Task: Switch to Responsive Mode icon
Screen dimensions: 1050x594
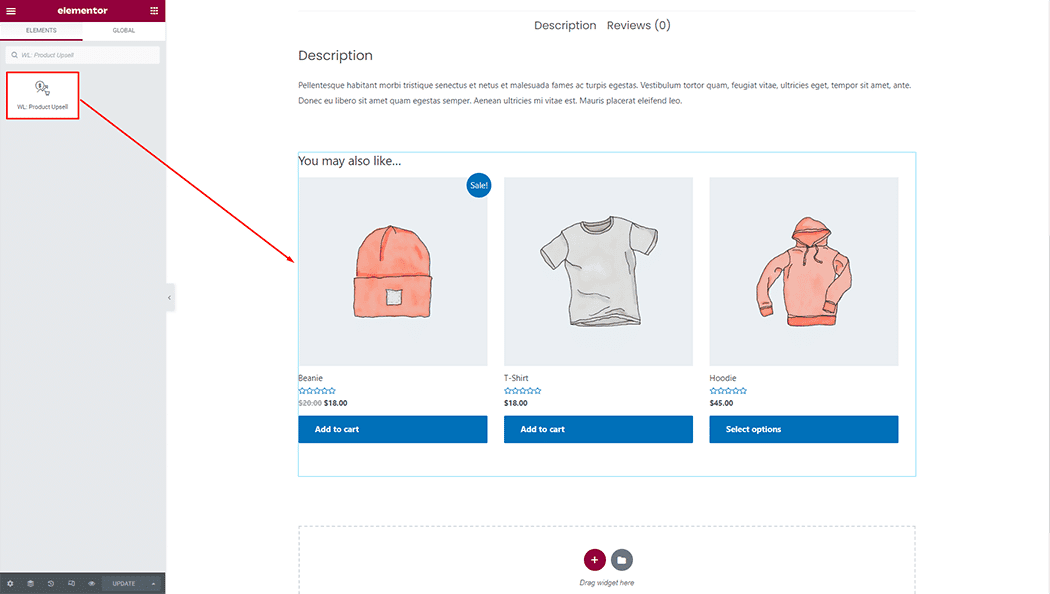Action: pos(71,582)
